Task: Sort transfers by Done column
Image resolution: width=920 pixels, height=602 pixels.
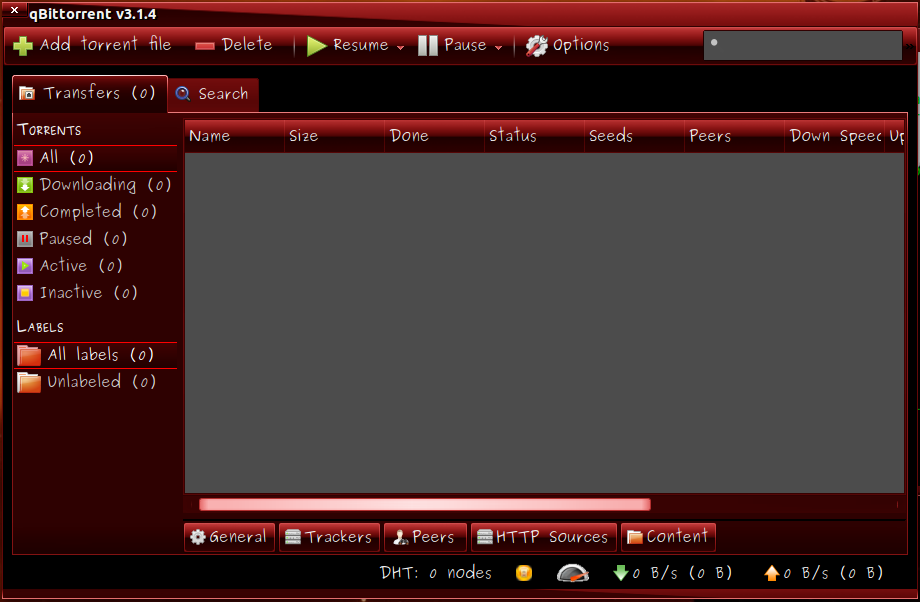Action: point(434,136)
